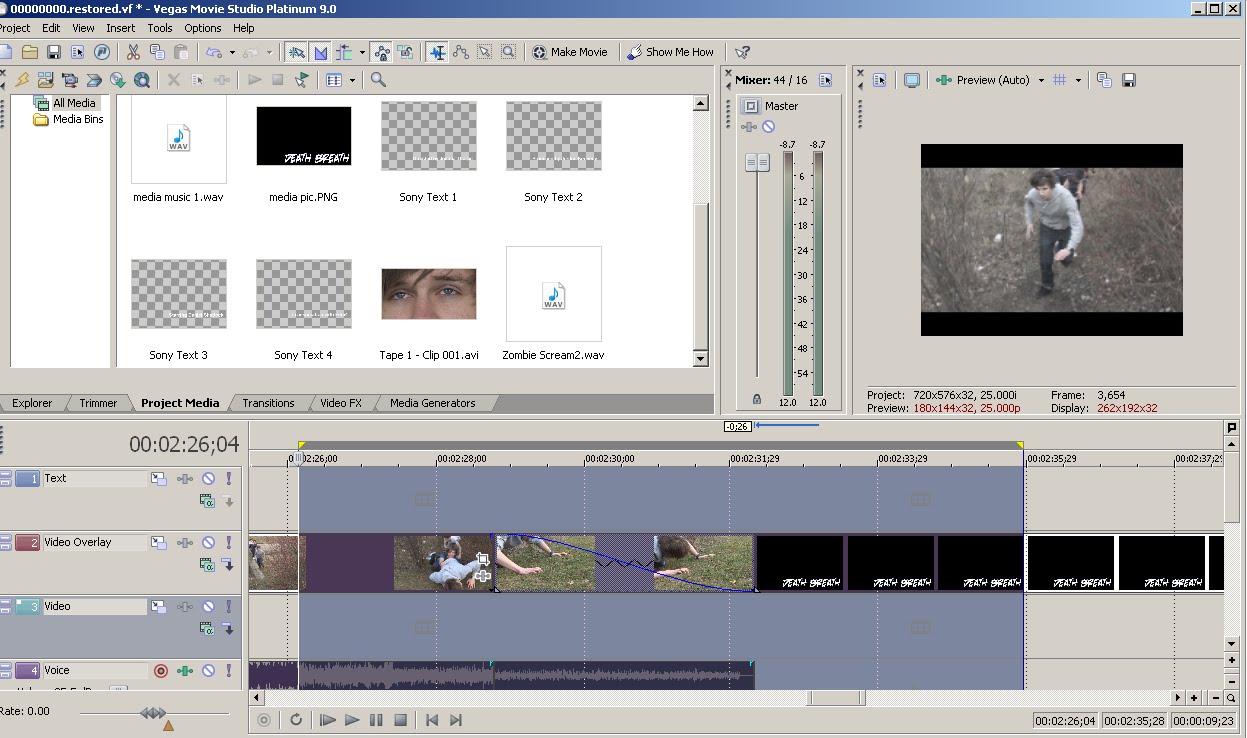This screenshot has height=738, width=1247.
Task: Click the lightning bolt icon in media toolbar
Action: [x=21, y=80]
